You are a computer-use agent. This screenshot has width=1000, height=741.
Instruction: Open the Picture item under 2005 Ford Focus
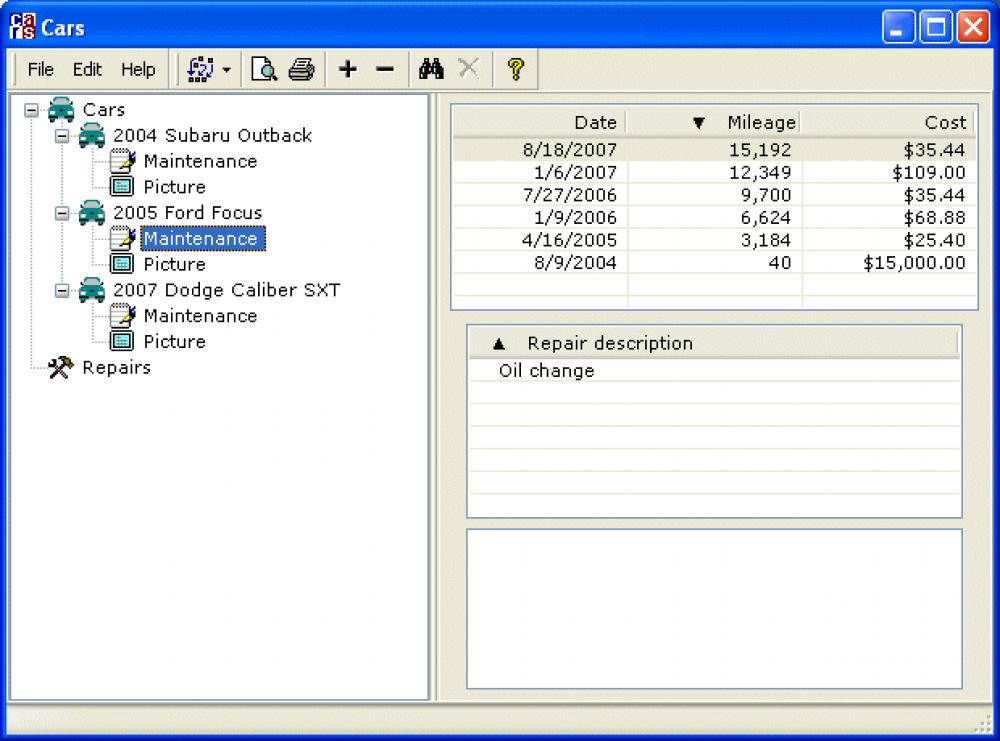[175, 264]
